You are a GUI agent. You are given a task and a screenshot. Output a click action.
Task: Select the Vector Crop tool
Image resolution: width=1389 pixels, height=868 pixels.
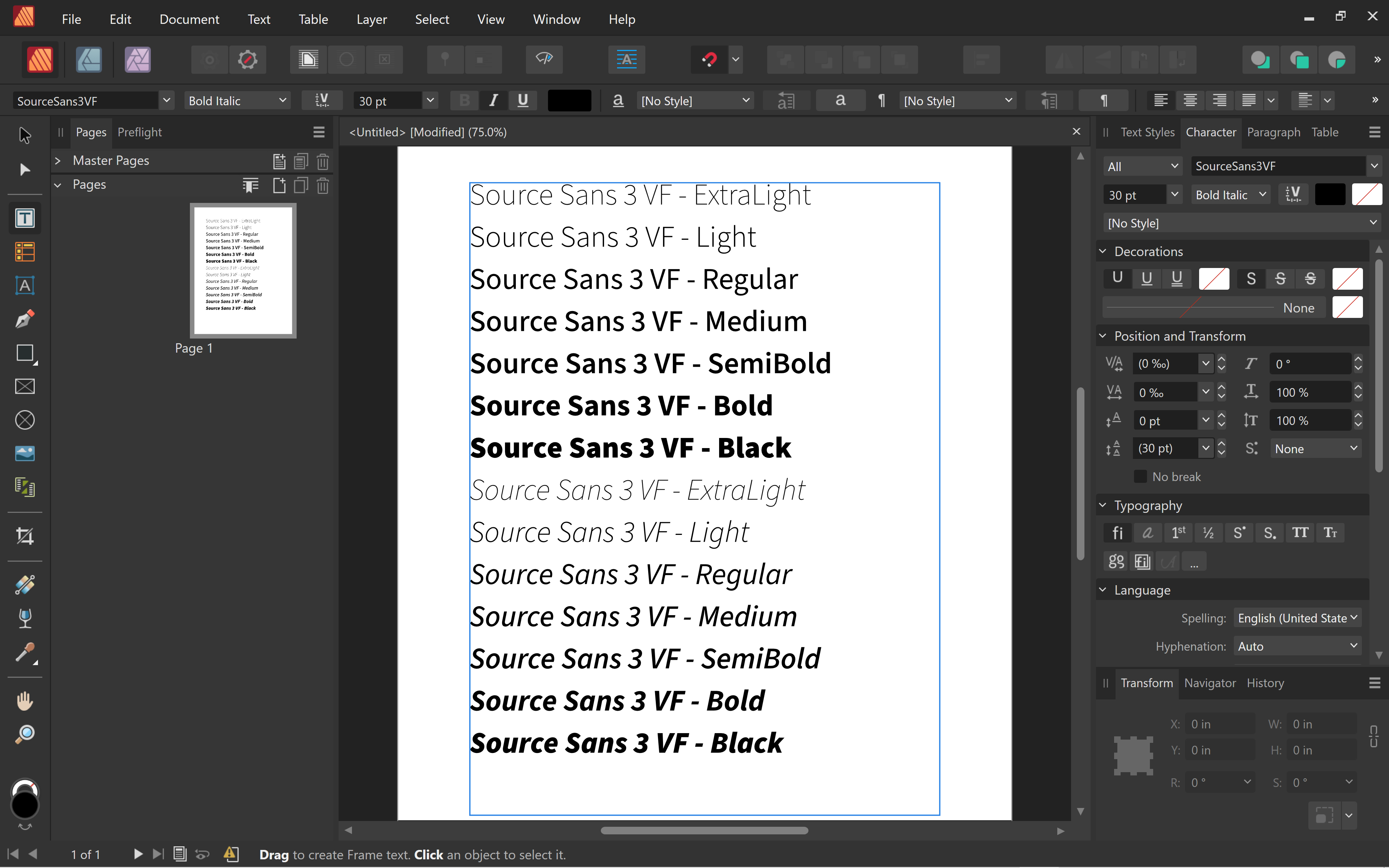[25, 536]
